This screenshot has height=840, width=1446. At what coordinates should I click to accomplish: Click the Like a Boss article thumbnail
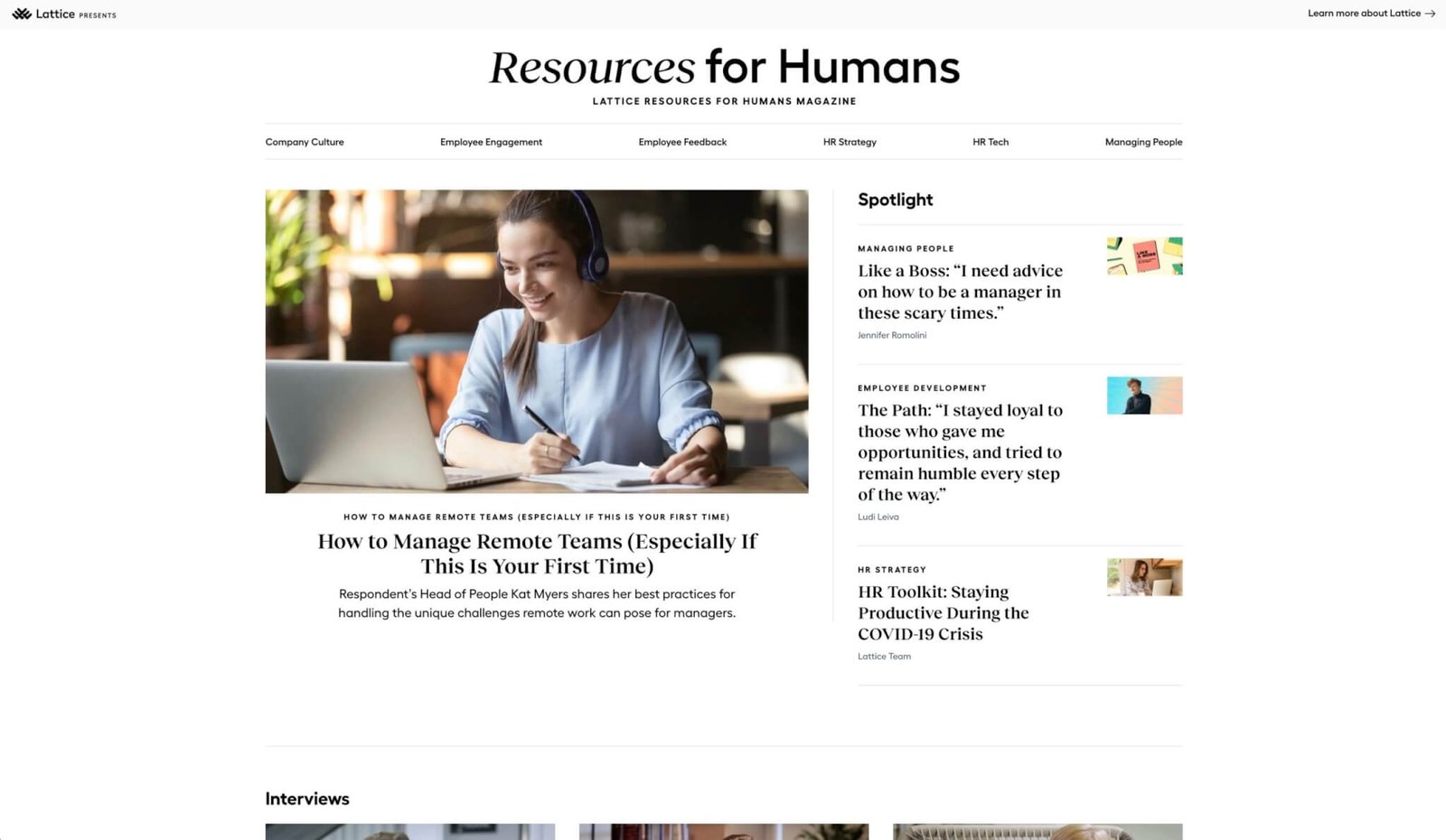click(x=1144, y=257)
